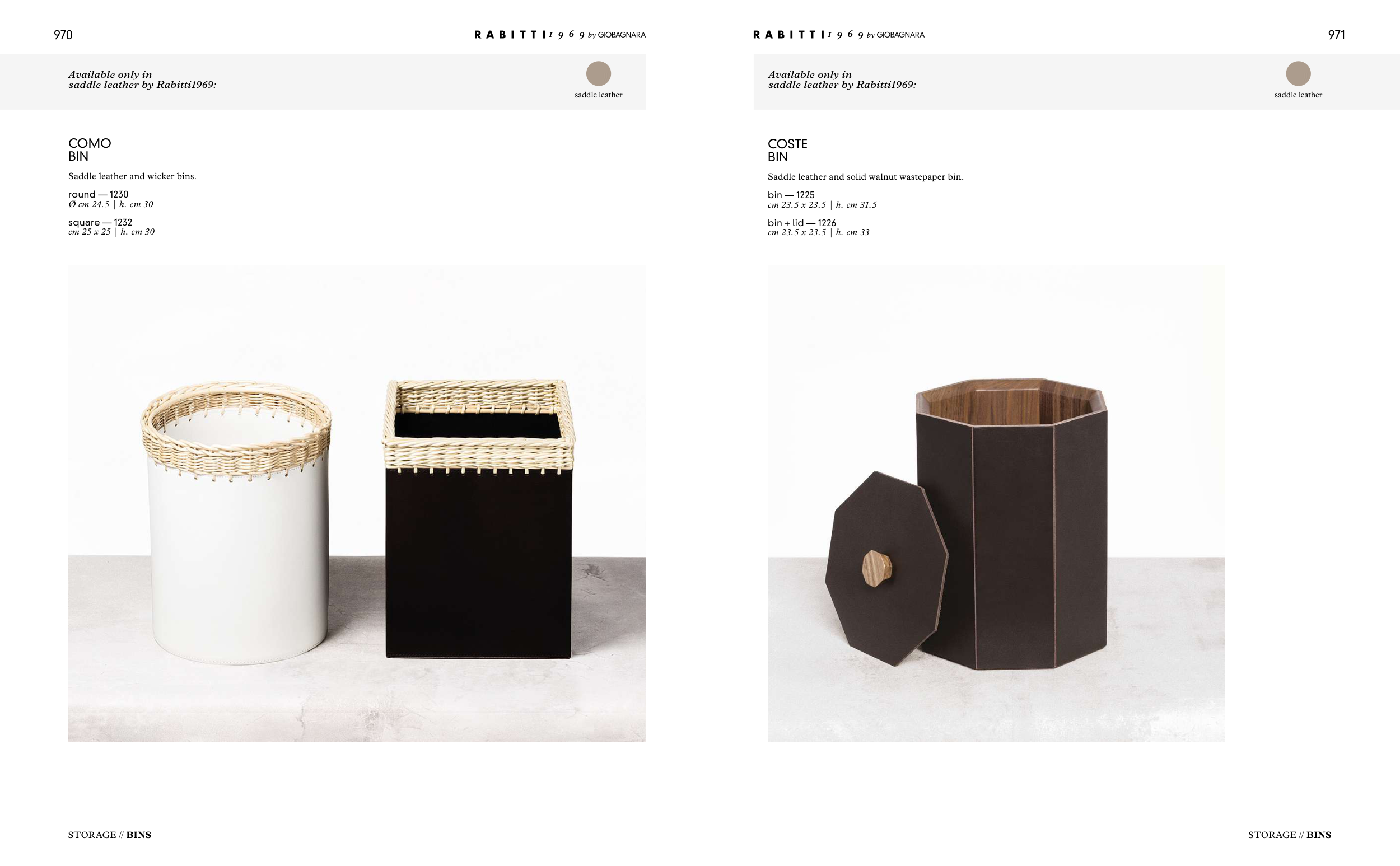
Task: Select the white round Como bin image
Action: 236,522
